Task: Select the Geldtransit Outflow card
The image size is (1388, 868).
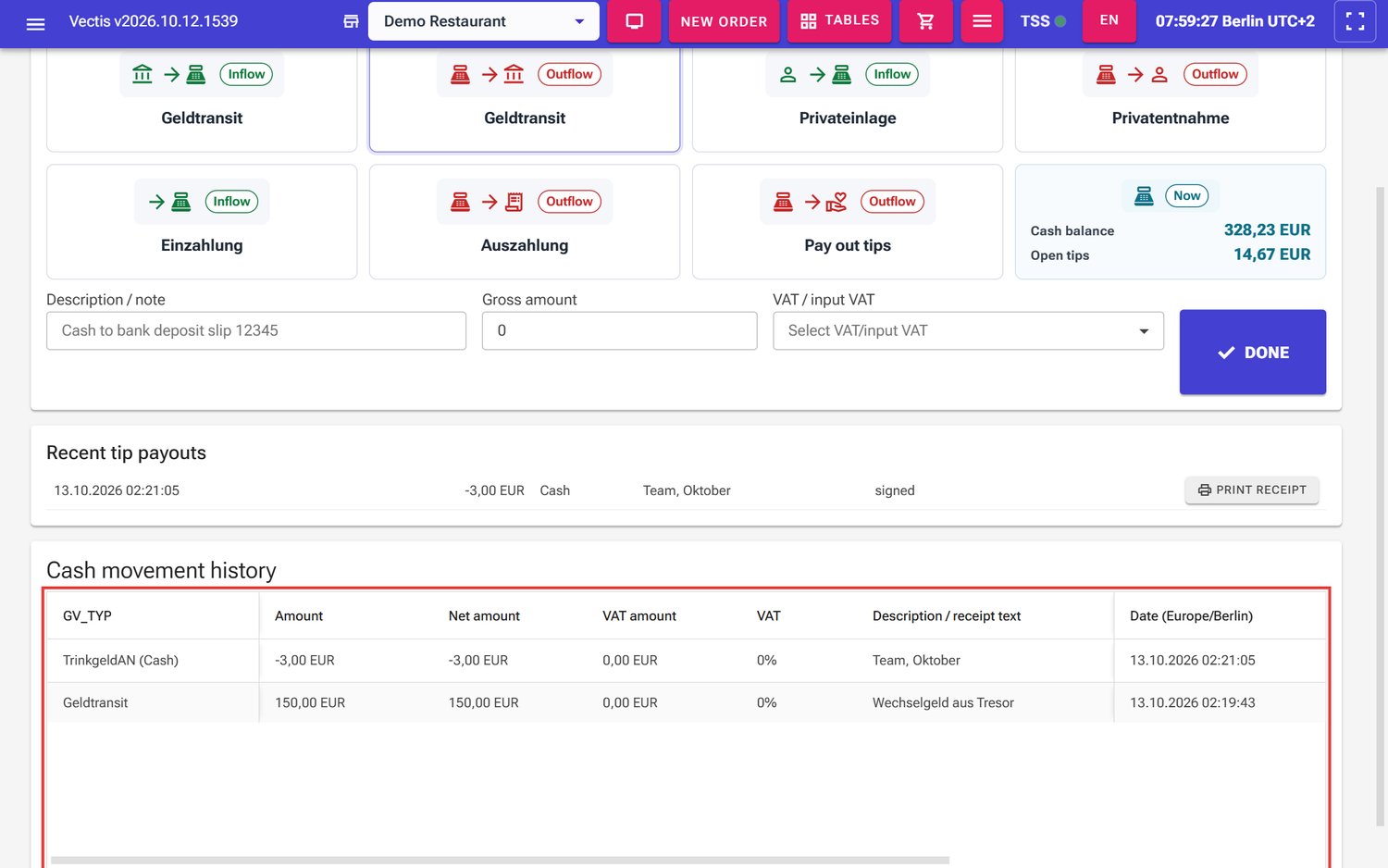Action: [x=525, y=99]
